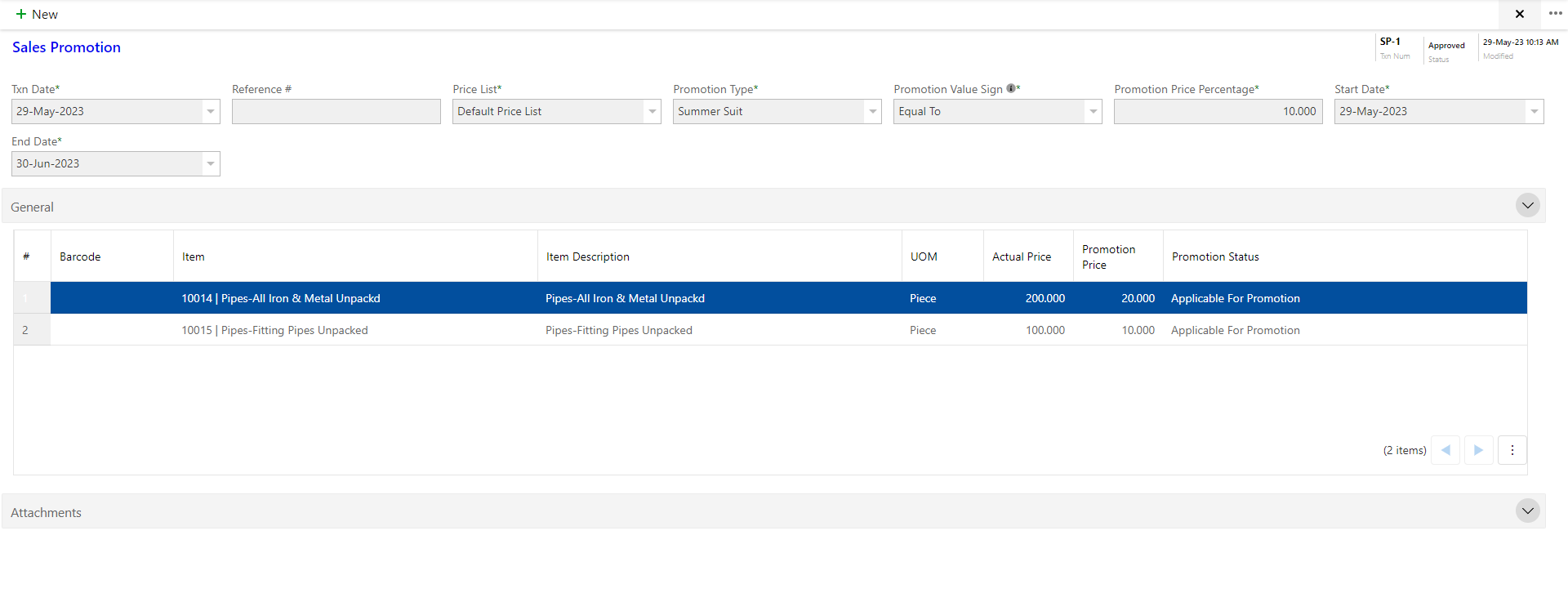The height and width of the screenshot is (611, 1568).
Task: Open grid vertical ellipsis options
Action: point(1512,450)
